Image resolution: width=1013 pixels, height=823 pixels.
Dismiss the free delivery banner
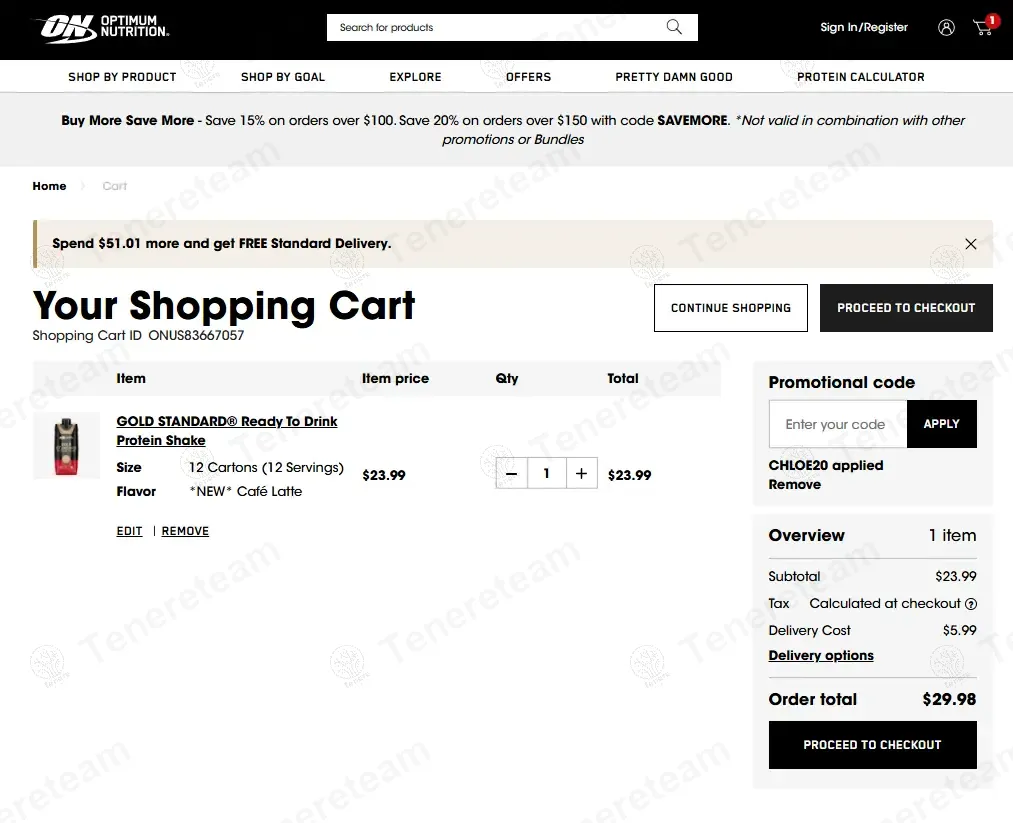point(970,244)
